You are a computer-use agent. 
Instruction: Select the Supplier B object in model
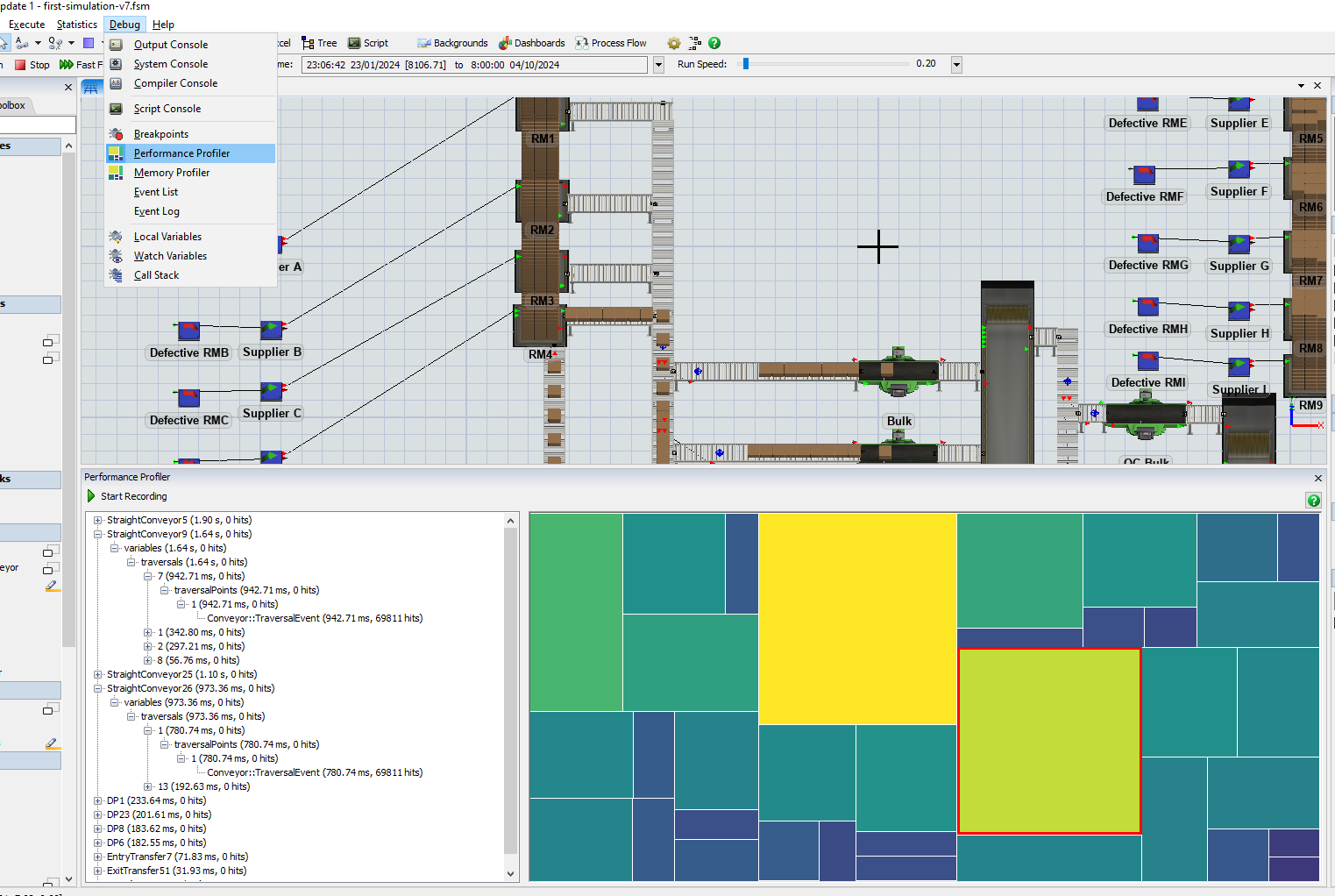[272, 330]
